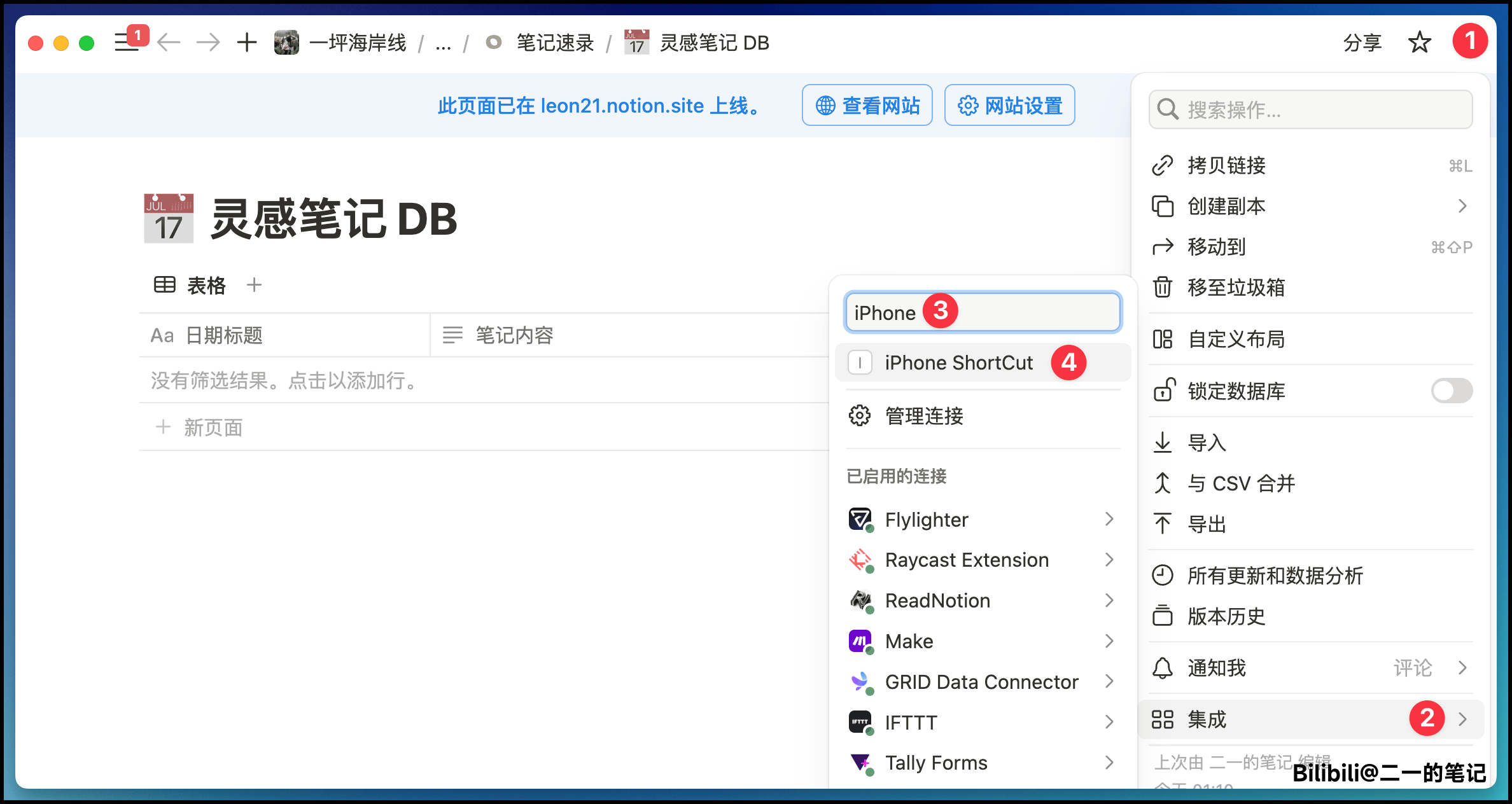This screenshot has width=1512, height=804.
Task: Select the 表格 view tab
Action: (x=190, y=285)
